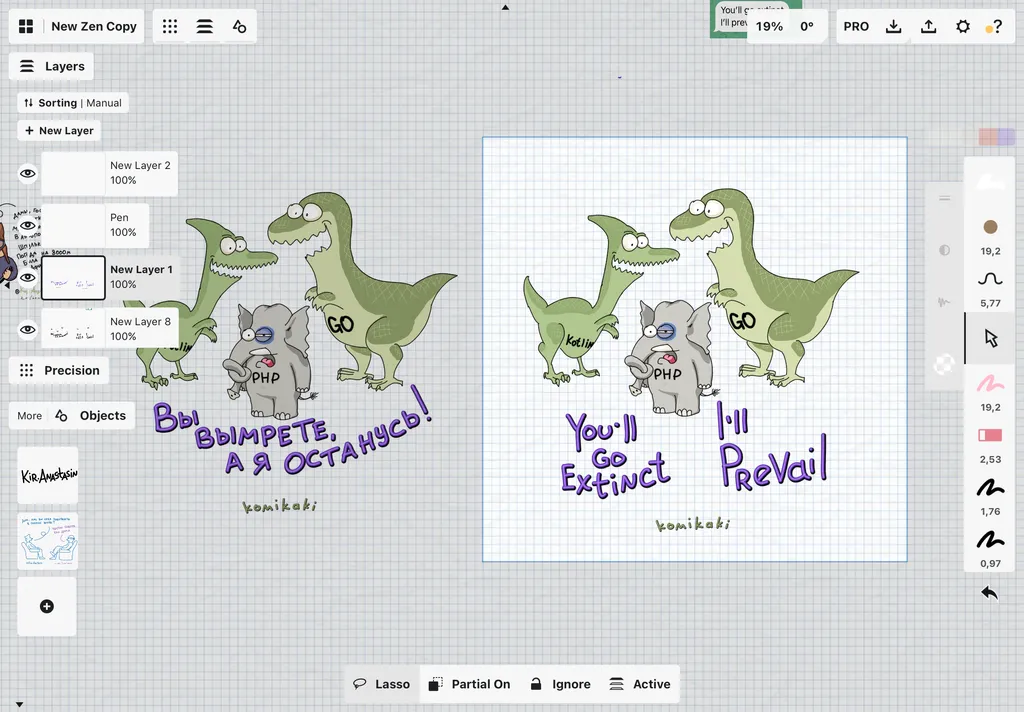The height and width of the screenshot is (712, 1024).
Task: Click the 0° rotation value
Action: click(x=807, y=26)
